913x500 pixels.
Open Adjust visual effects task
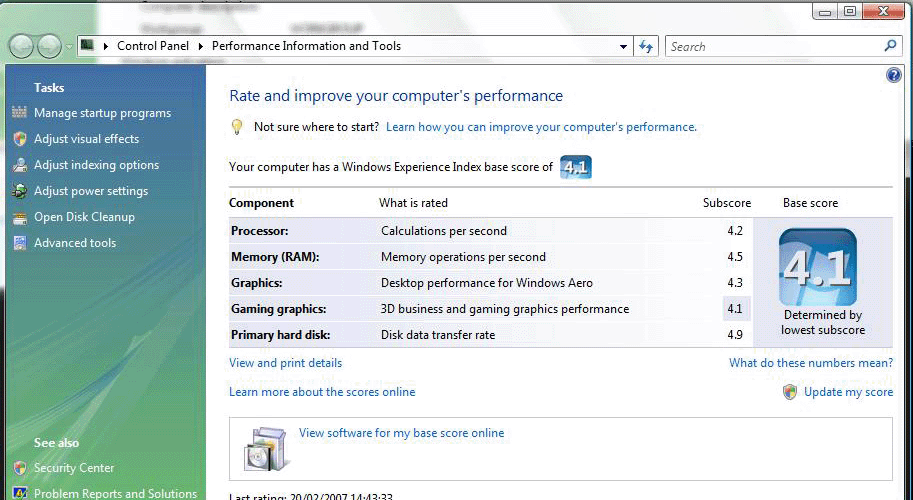(x=86, y=139)
